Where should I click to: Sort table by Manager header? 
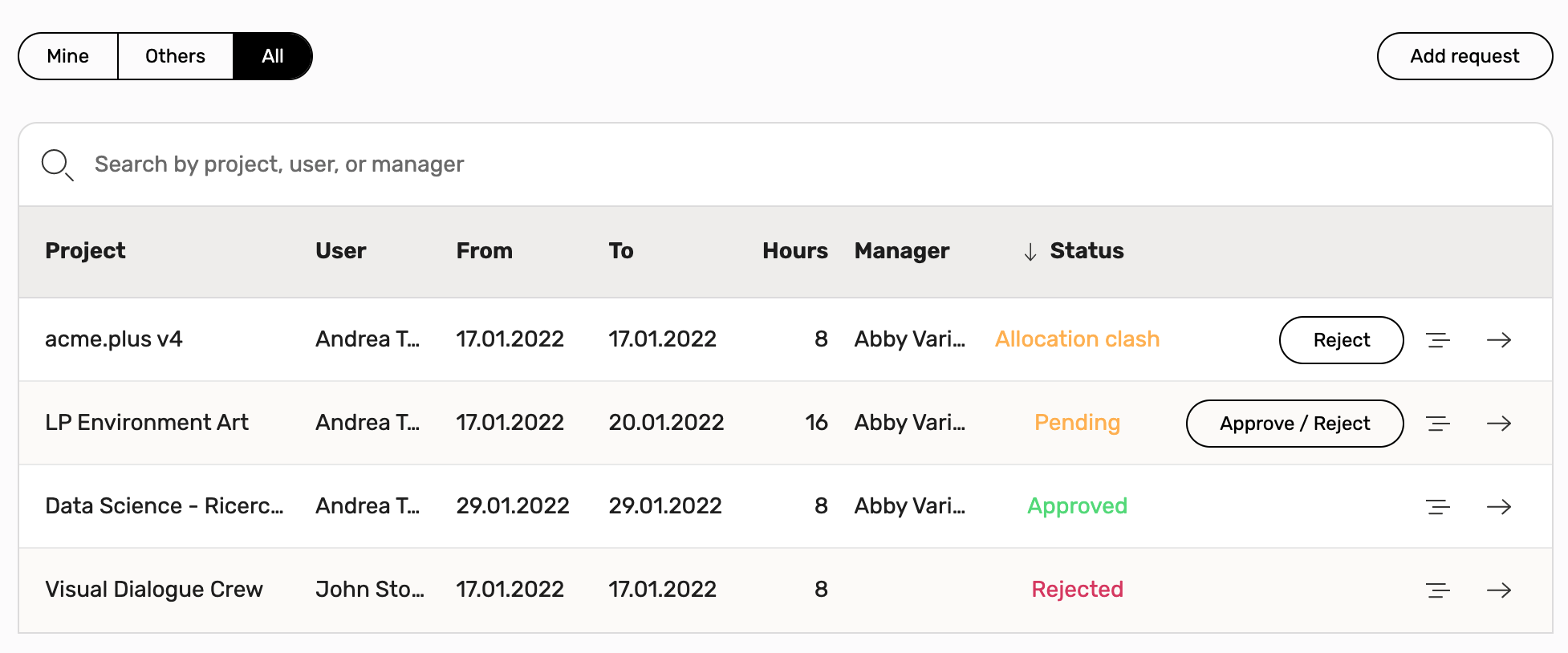click(x=901, y=251)
